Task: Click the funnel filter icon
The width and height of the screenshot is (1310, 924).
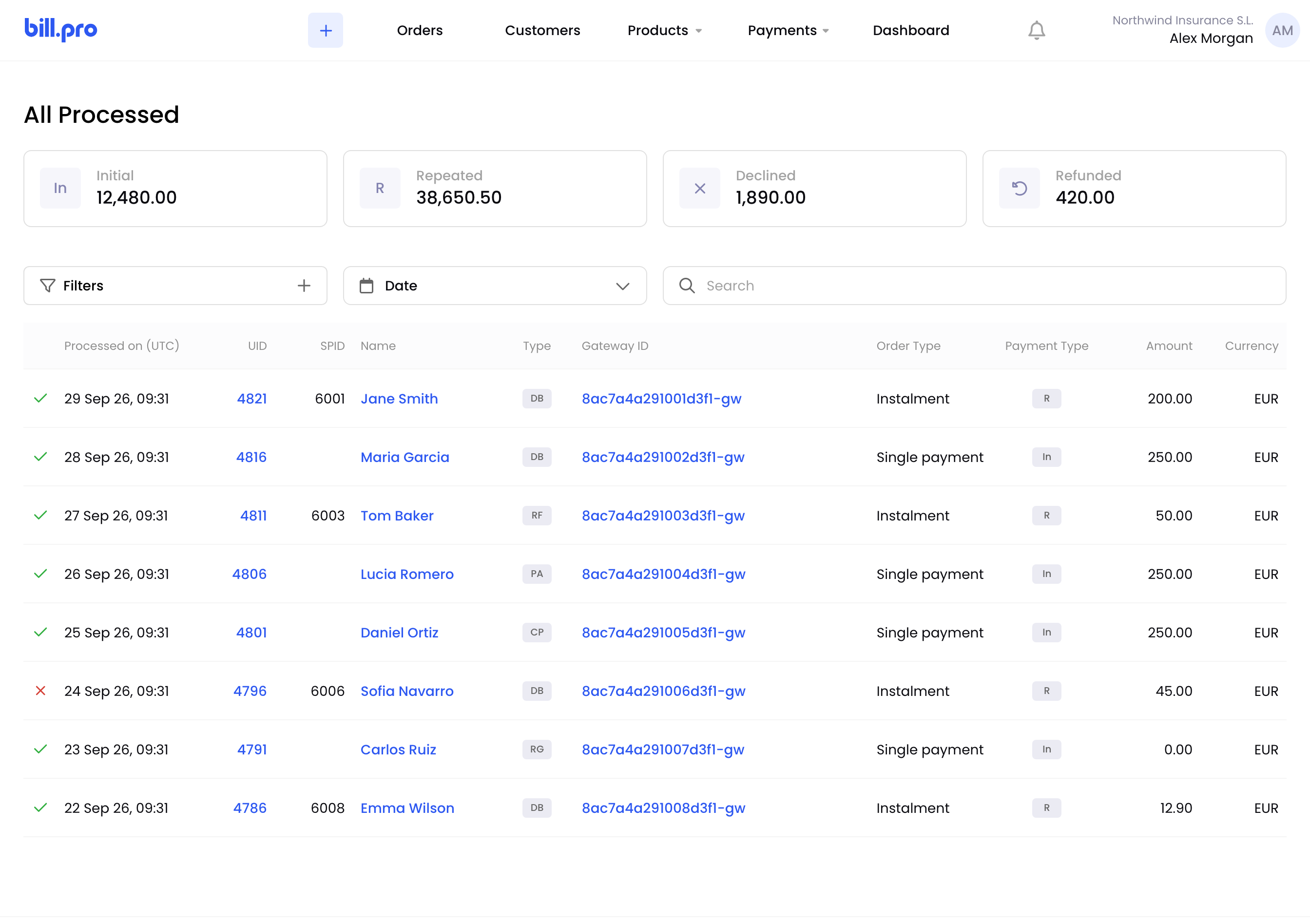Action: 47,285
